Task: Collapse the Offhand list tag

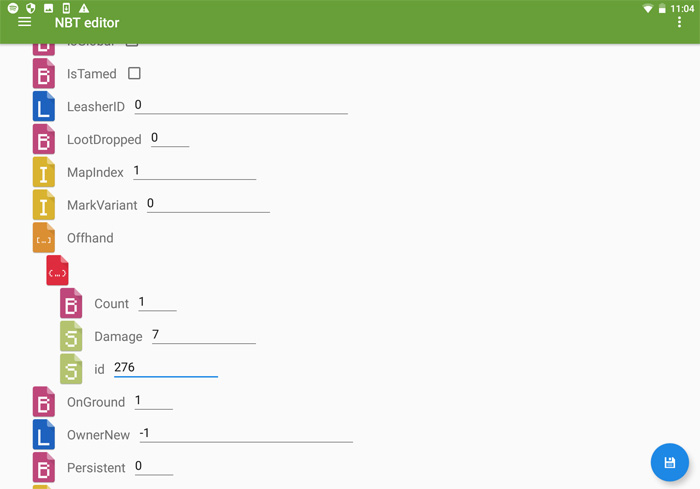Action: coord(44,238)
